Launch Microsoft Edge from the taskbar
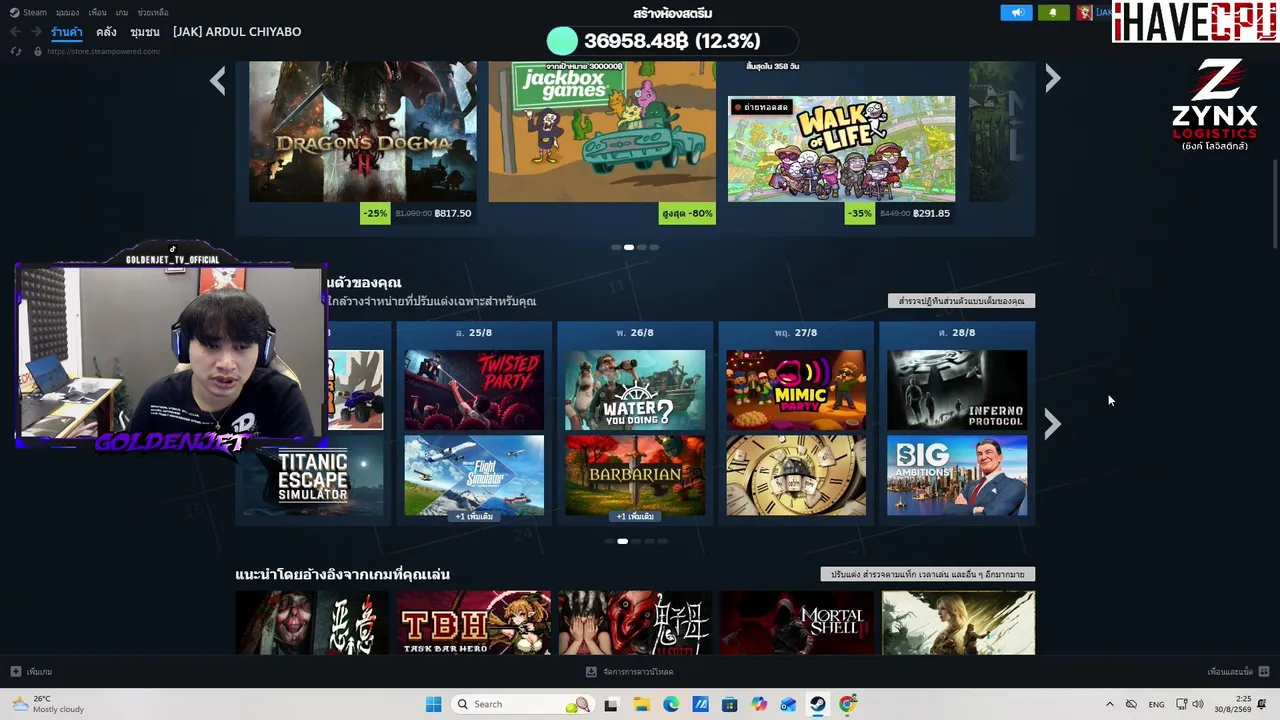Screen dimensions: 1280x720 (671, 704)
